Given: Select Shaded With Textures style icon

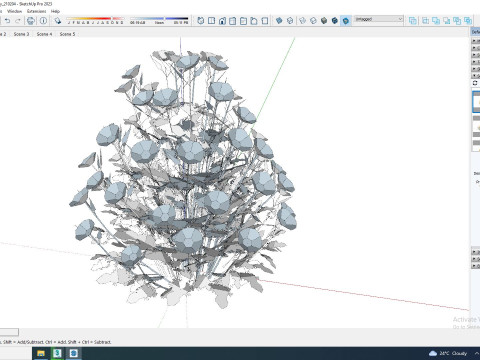Looking at the screenshot, I should pos(335,21).
